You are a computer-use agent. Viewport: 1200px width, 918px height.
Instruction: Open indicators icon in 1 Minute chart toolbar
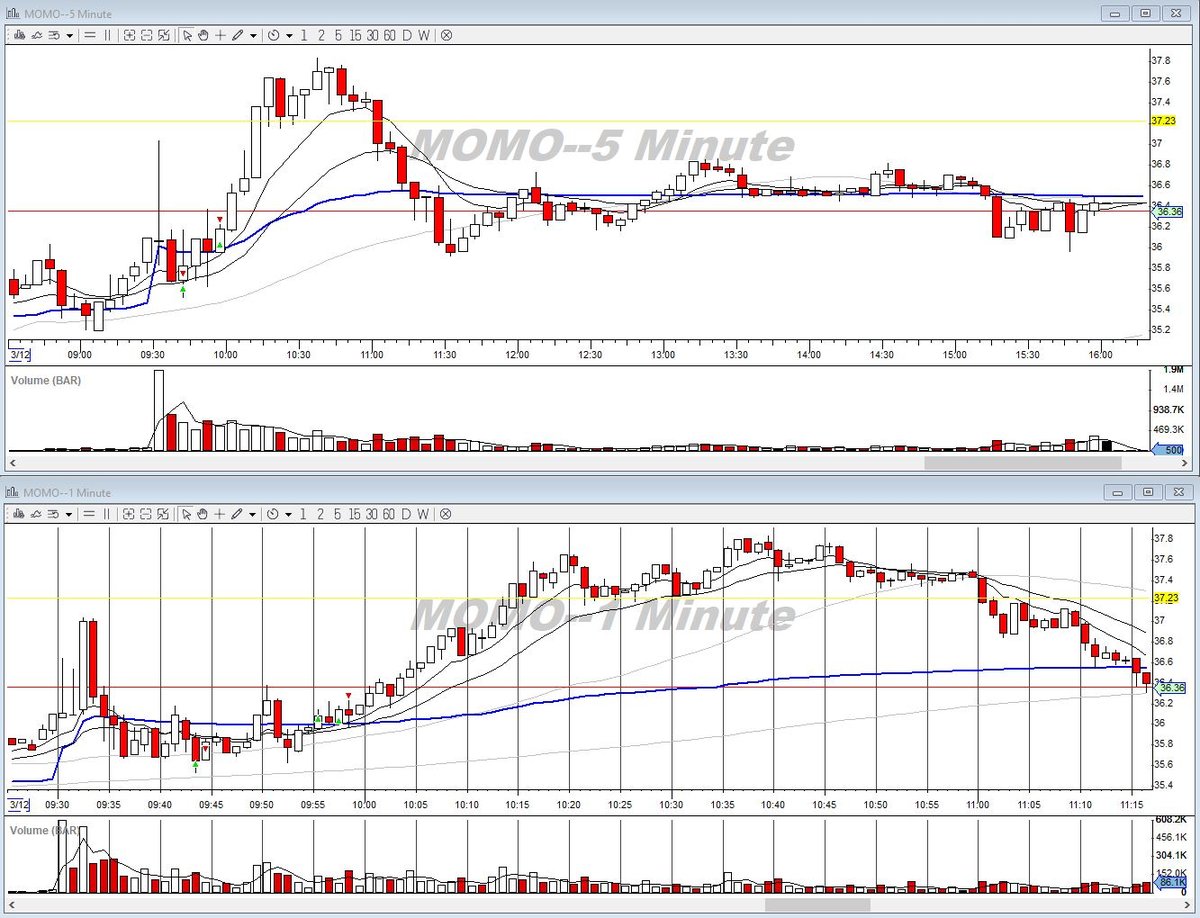pos(36,513)
